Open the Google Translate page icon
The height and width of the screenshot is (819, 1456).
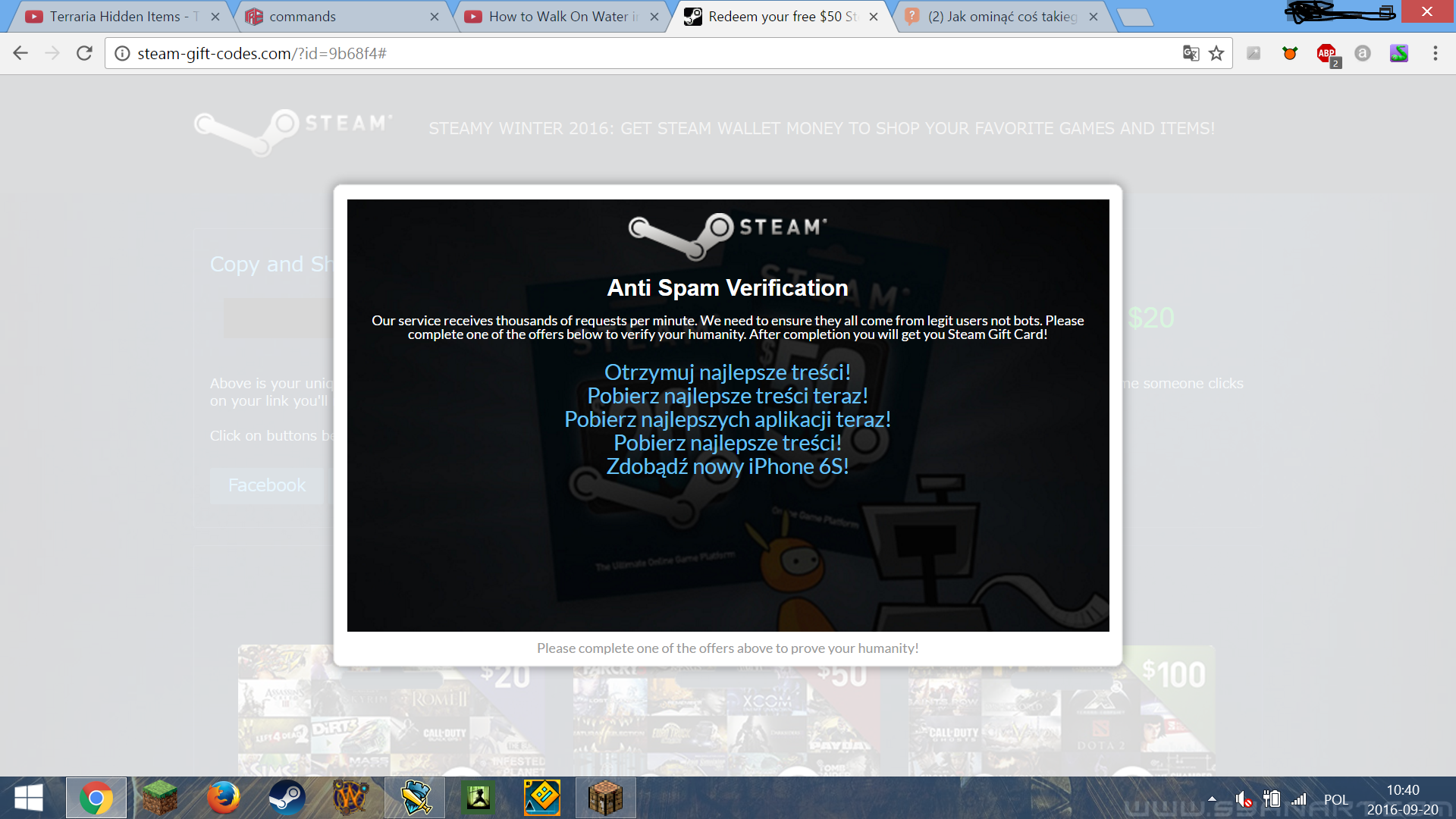pyautogui.click(x=1191, y=53)
